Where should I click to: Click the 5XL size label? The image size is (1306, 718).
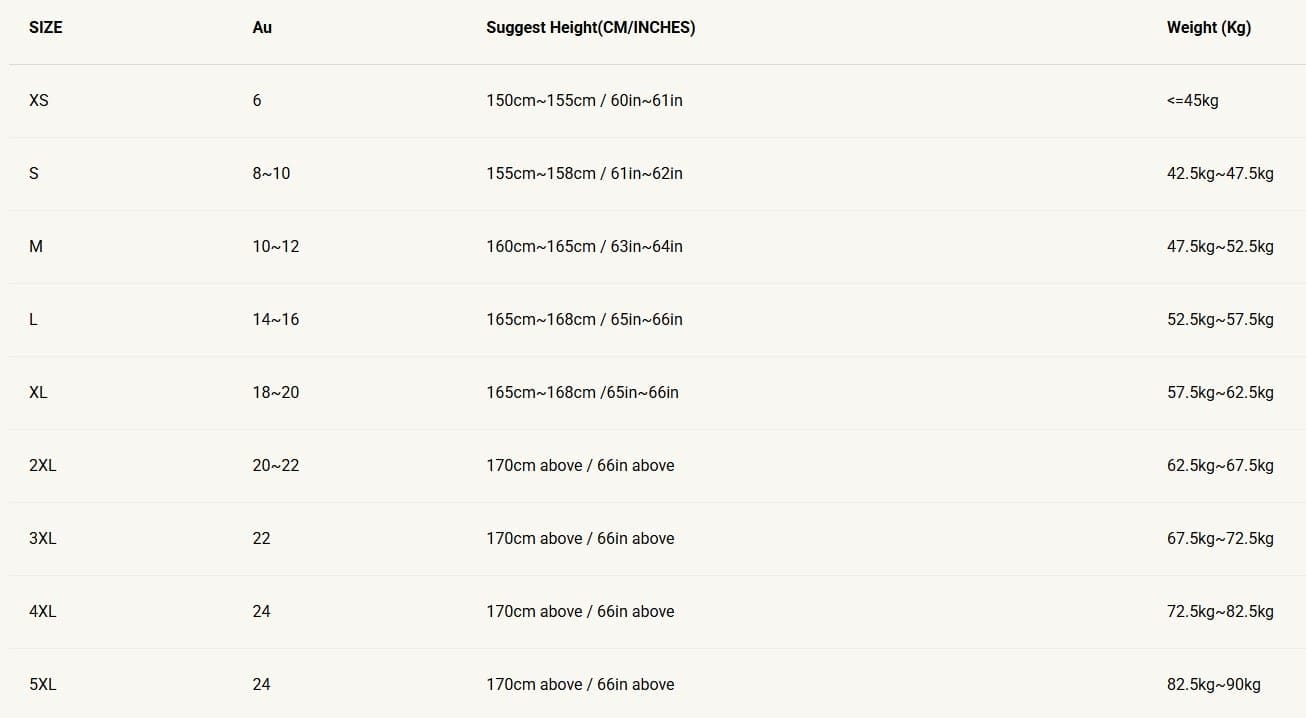(43, 684)
